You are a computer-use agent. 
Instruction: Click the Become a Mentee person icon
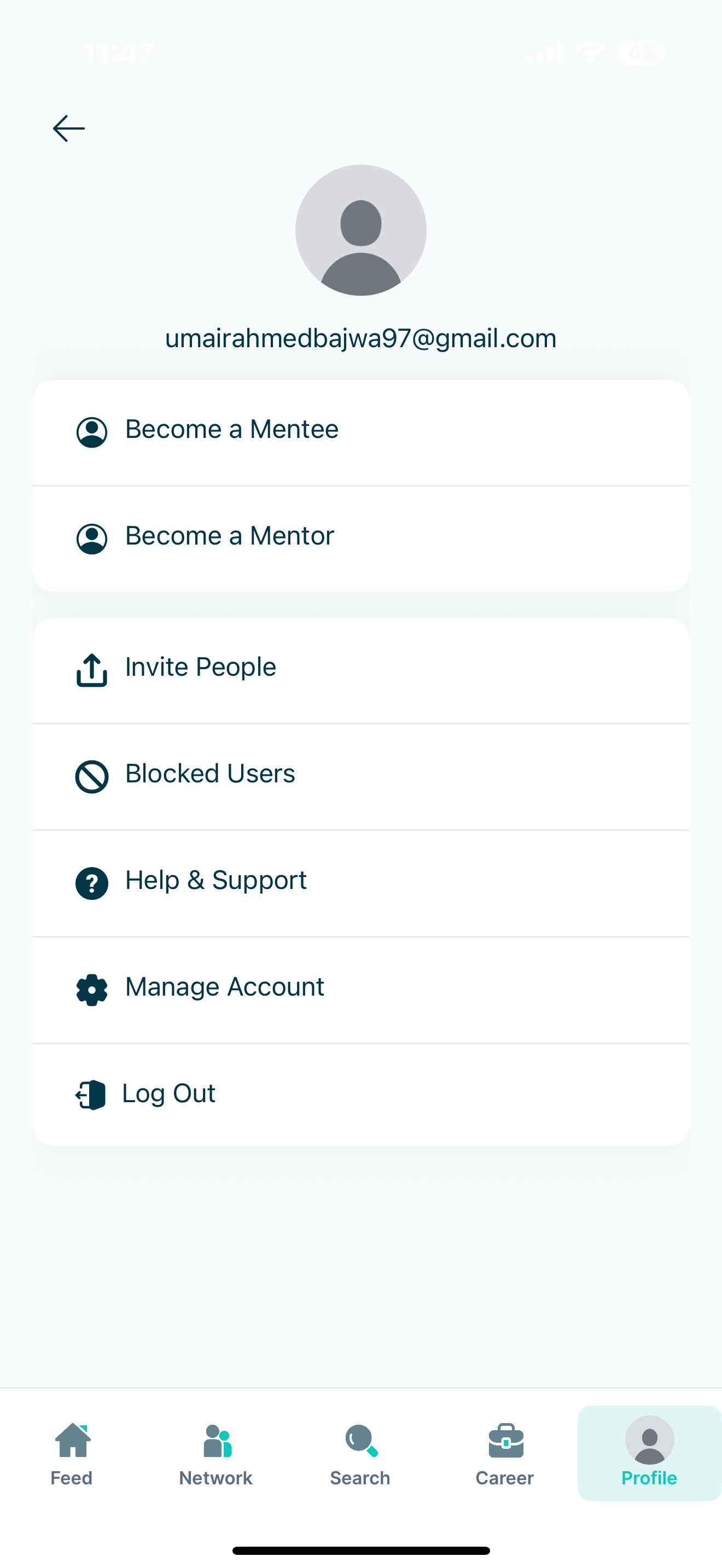coord(92,432)
